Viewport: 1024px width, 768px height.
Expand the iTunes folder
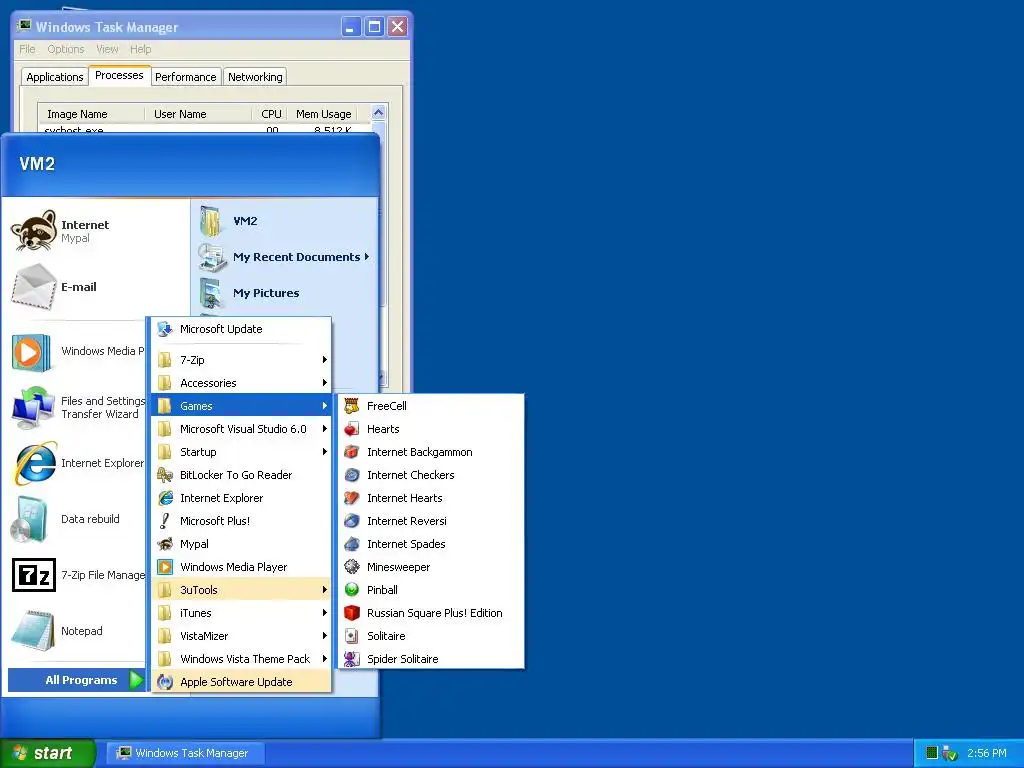click(x=242, y=613)
